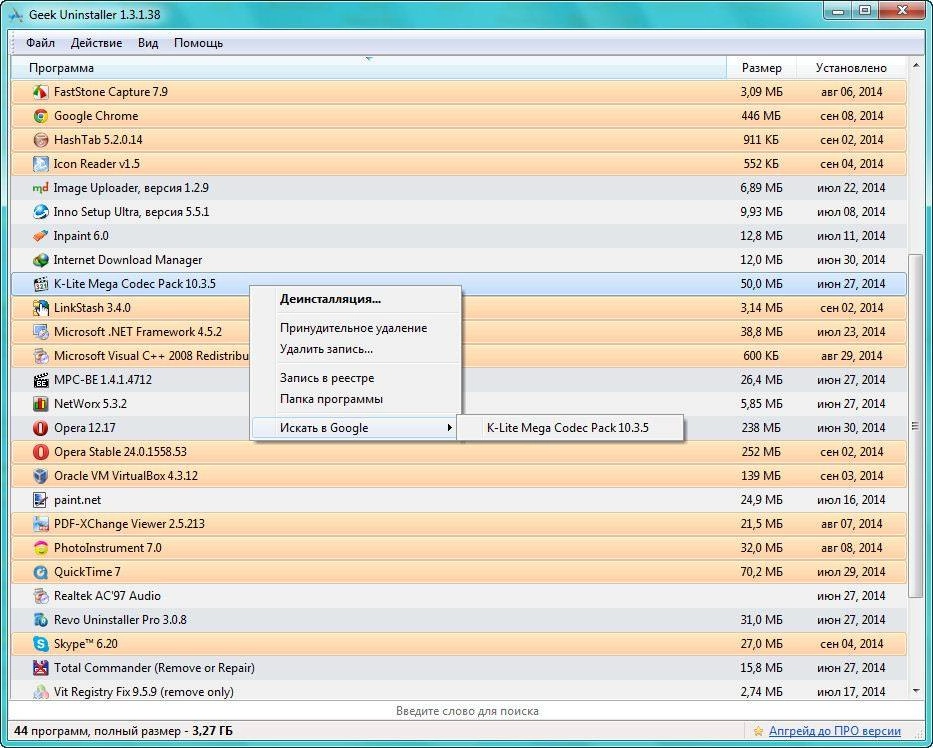Click the Inno Setup Ultra icon

(40, 212)
